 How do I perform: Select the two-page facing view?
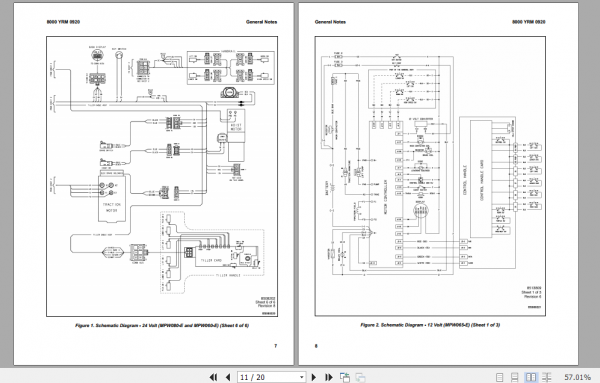pos(531,377)
